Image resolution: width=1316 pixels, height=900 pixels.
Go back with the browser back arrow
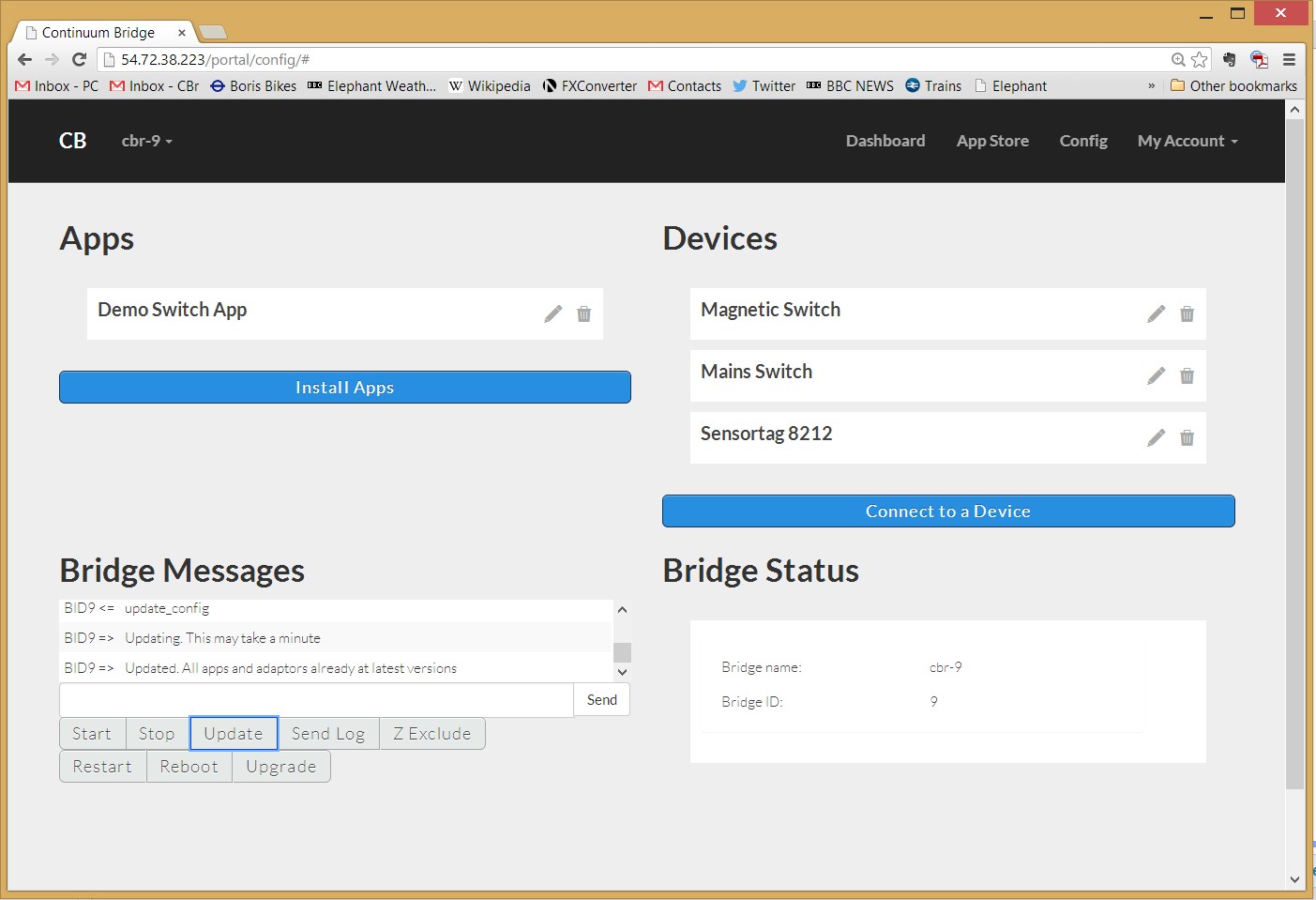click(x=24, y=59)
